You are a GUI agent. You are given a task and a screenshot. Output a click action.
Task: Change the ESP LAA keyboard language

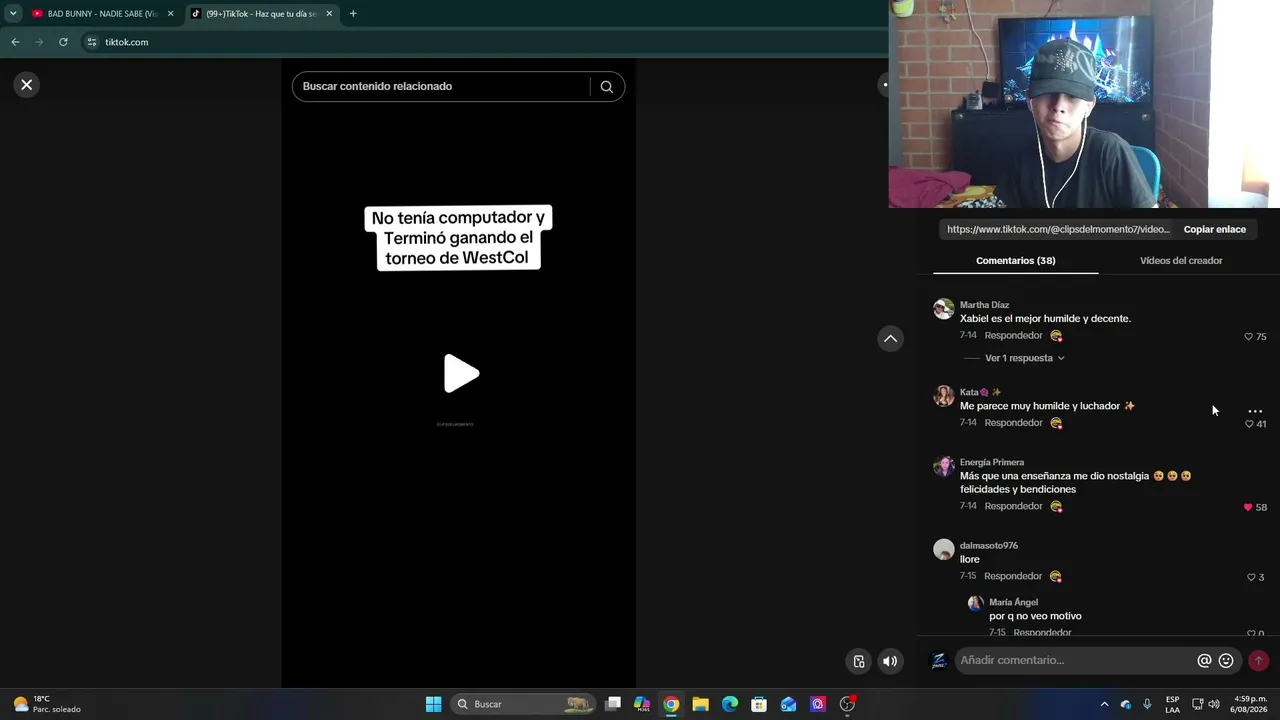click(1172, 704)
